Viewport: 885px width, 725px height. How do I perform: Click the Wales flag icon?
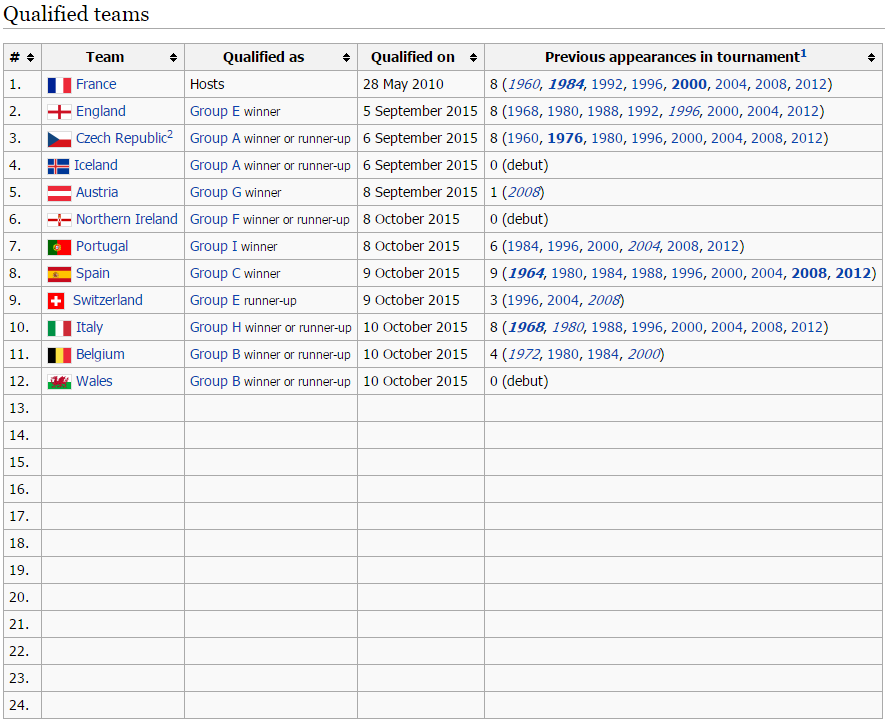59,383
